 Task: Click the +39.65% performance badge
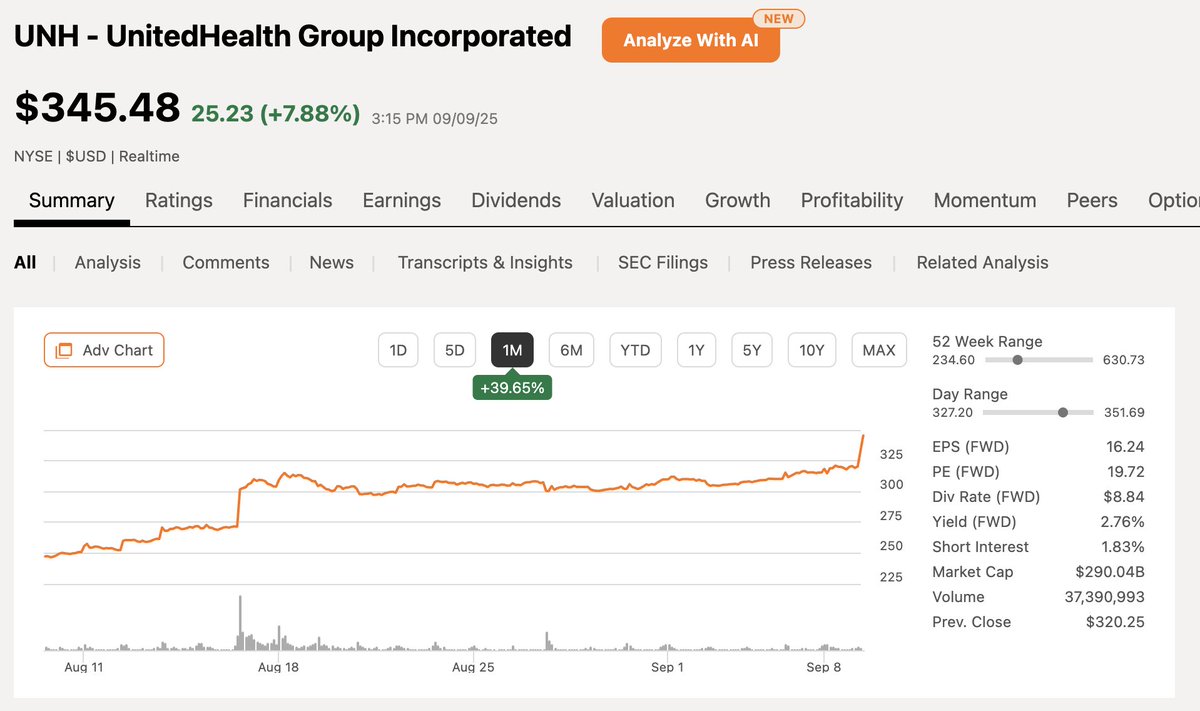coord(512,387)
